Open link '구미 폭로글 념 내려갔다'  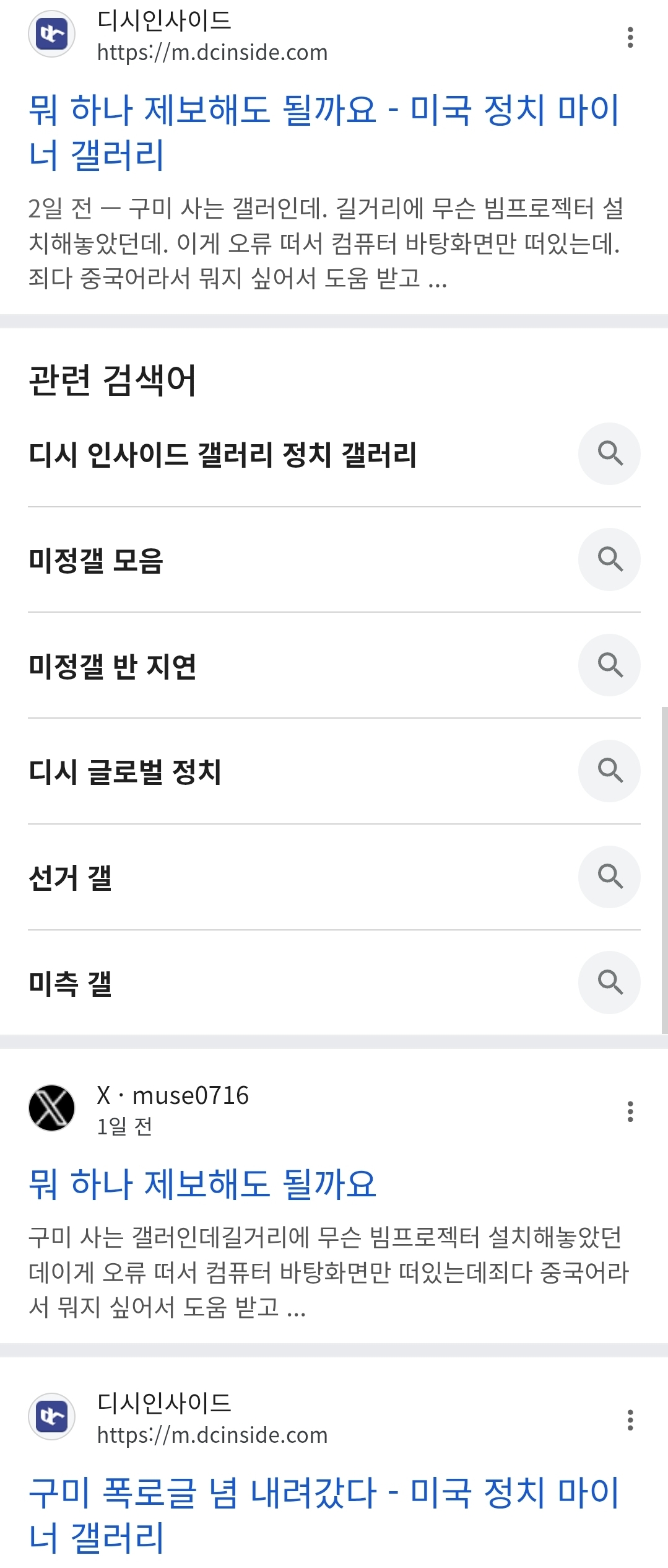(x=323, y=1513)
